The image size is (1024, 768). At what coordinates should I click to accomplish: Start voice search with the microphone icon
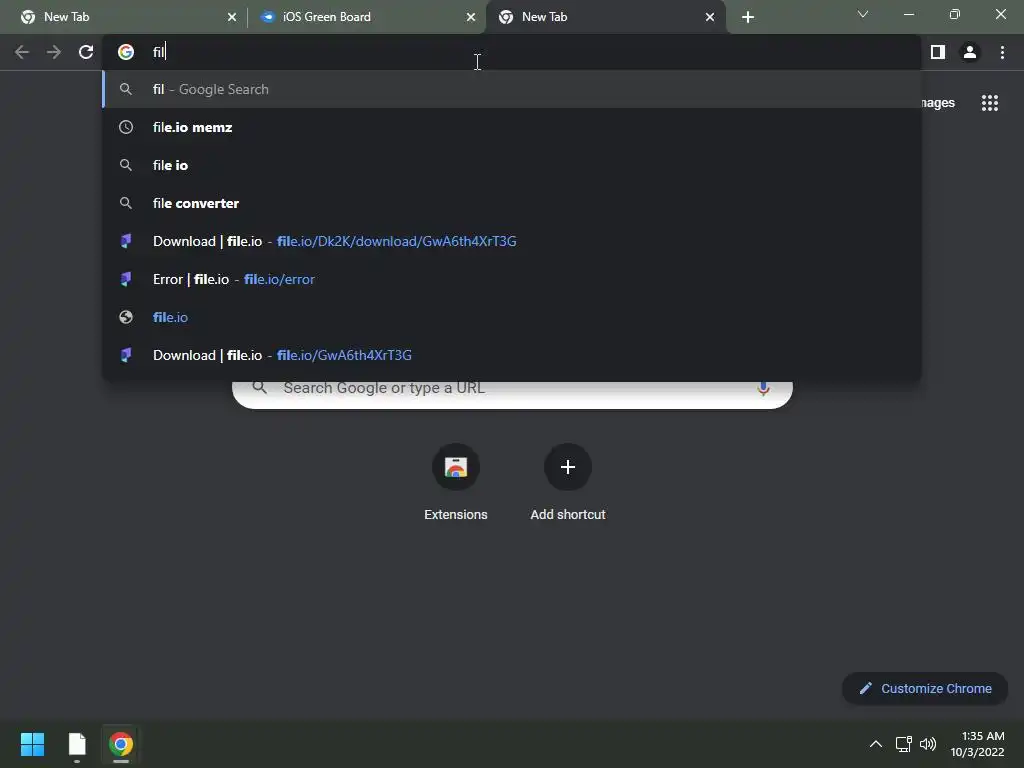pos(763,389)
